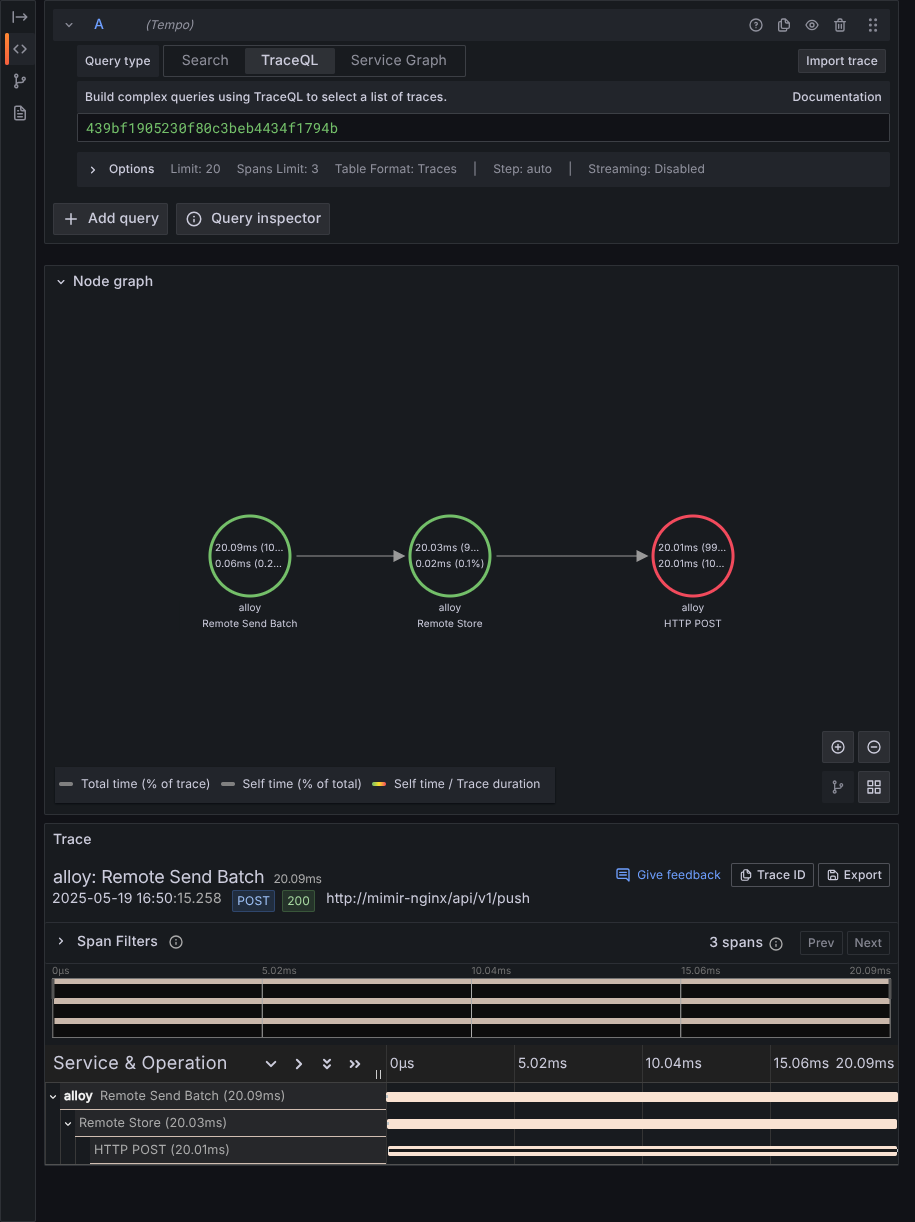The image size is (915, 1222).
Task: Select the Service Graph tab
Action: click(398, 61)
